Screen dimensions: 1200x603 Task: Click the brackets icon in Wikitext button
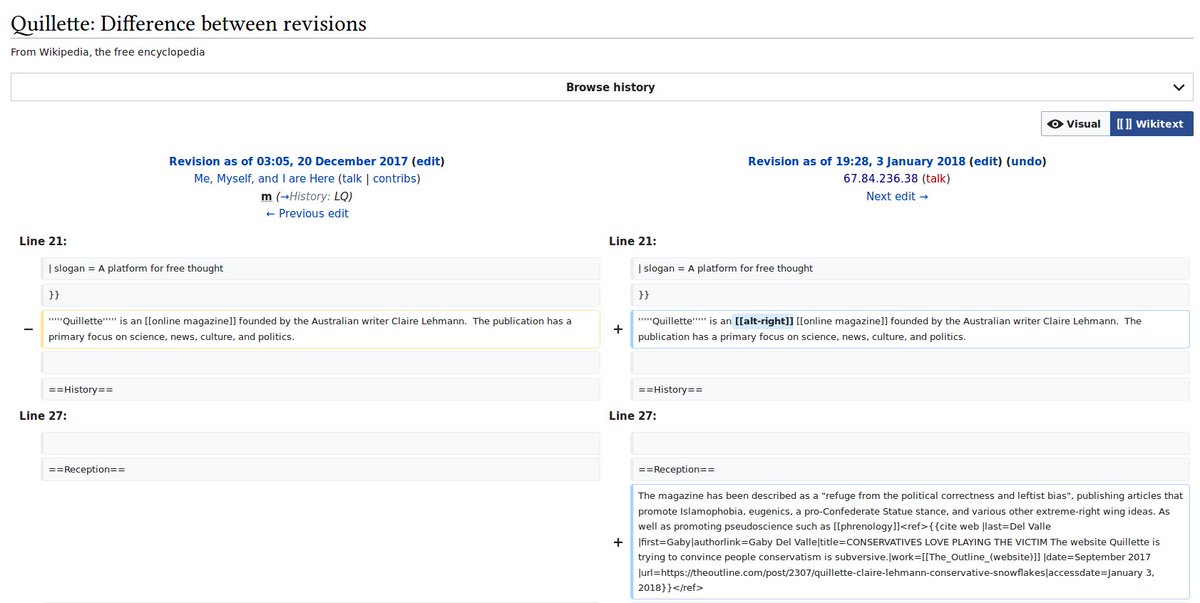pos(1124,124)
